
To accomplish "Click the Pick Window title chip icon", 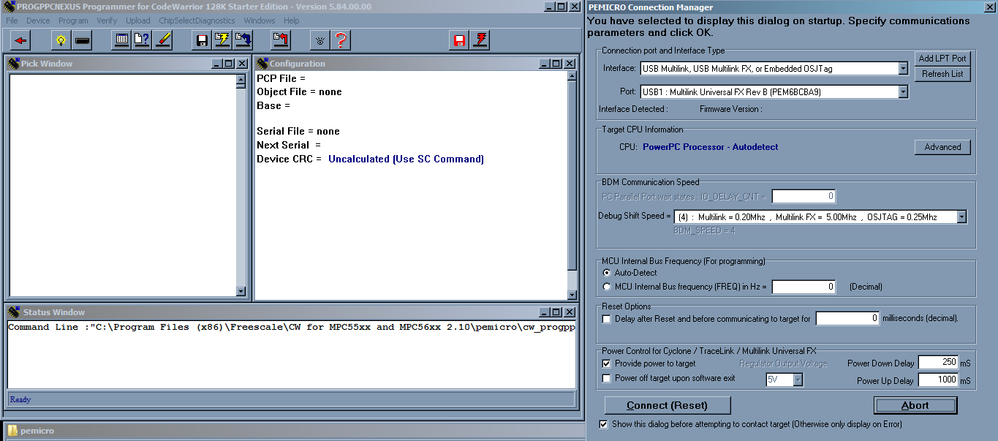I will coord(14,64).
